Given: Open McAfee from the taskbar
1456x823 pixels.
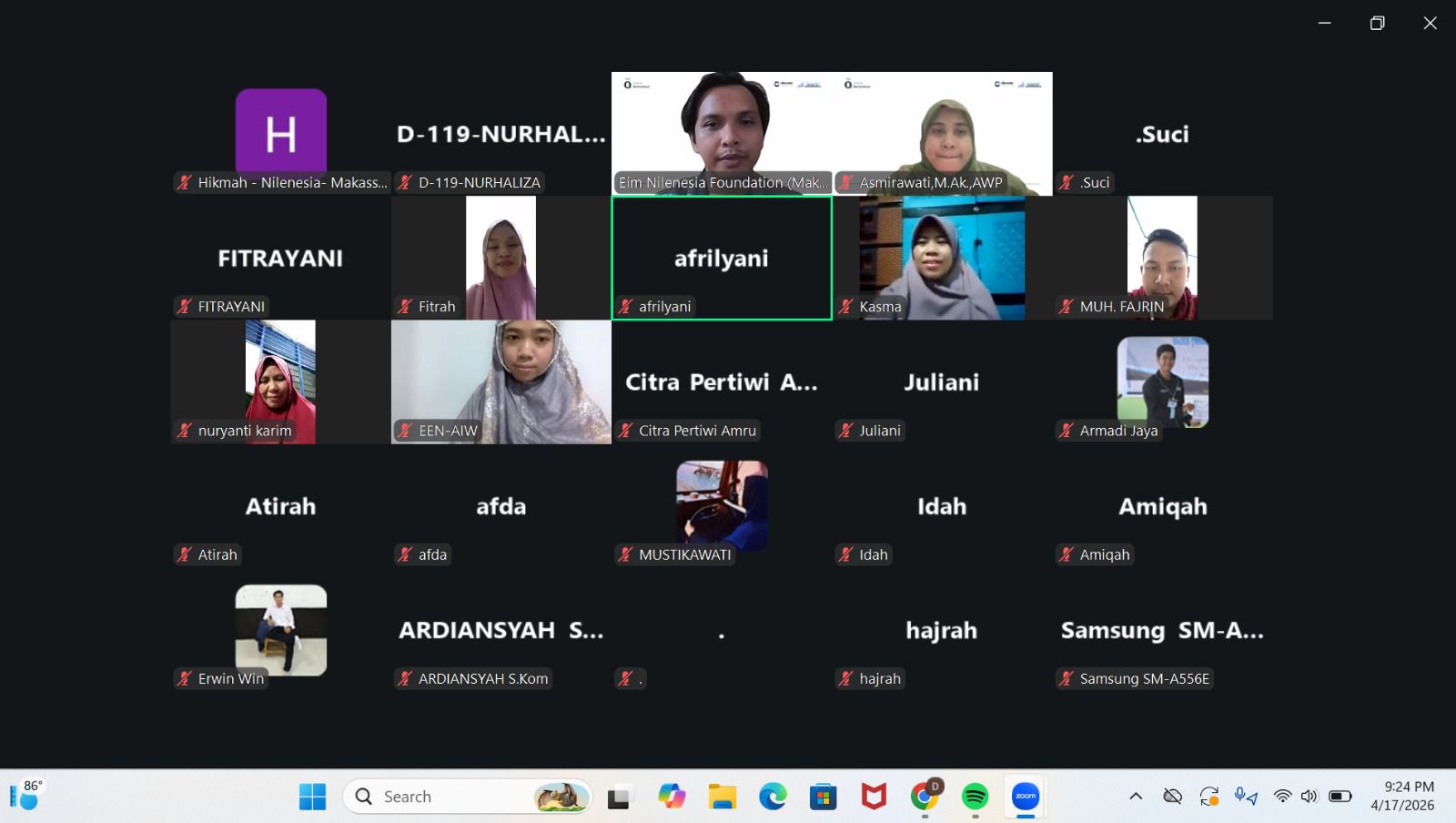Looking at the screenshot, I should (x=874, y=797).
